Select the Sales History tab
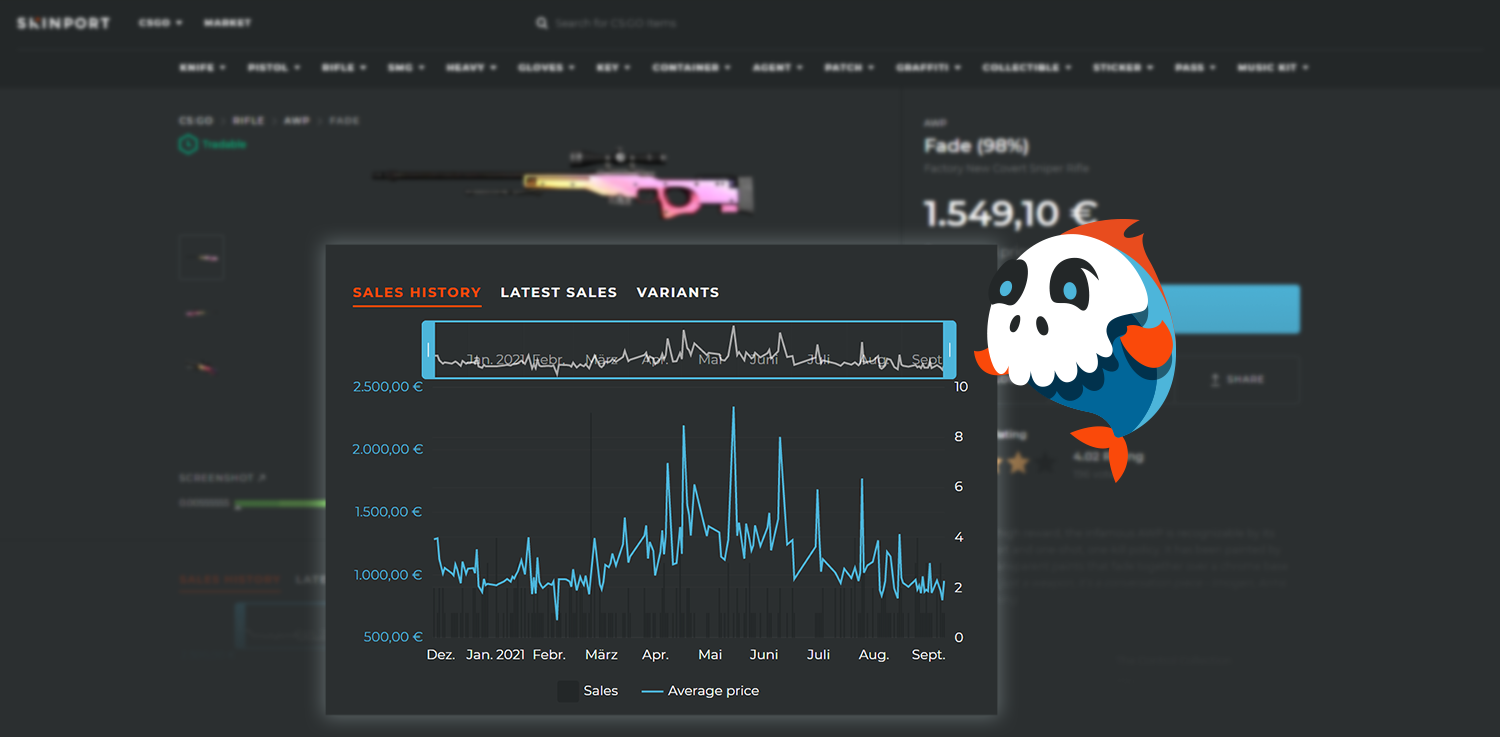This screenshot has height=737, width=1500. coord(416,292)
